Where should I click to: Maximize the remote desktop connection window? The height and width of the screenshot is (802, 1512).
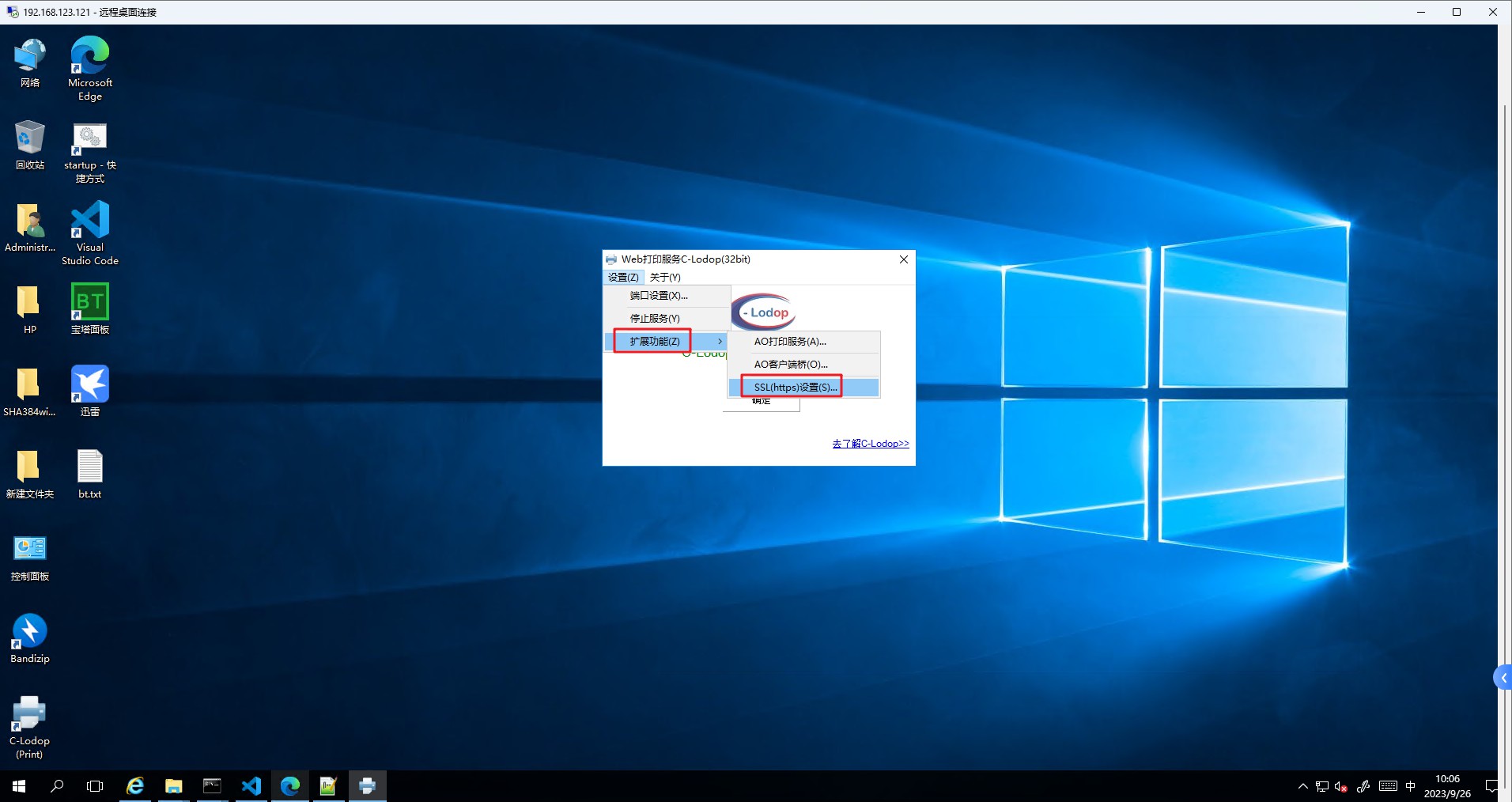[x=1457, y=12]
